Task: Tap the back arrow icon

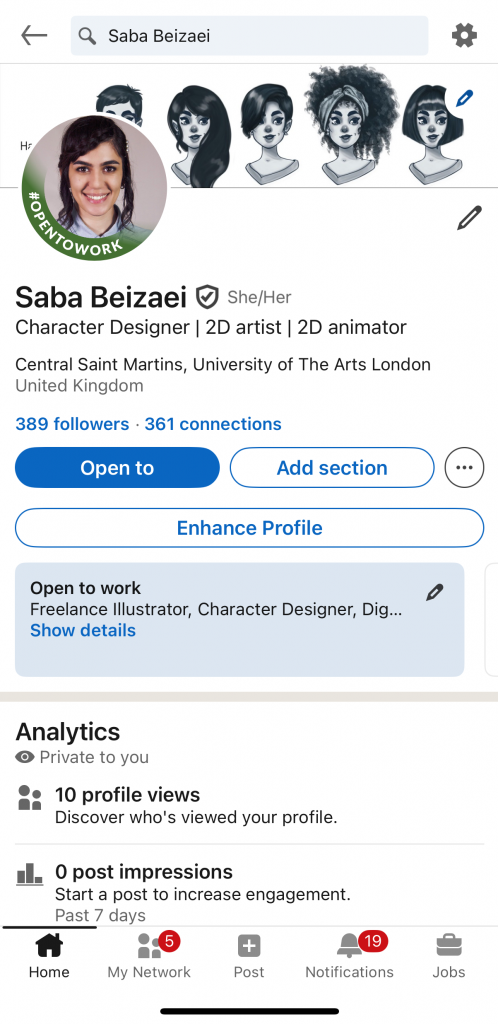Action: pos(34,35)
